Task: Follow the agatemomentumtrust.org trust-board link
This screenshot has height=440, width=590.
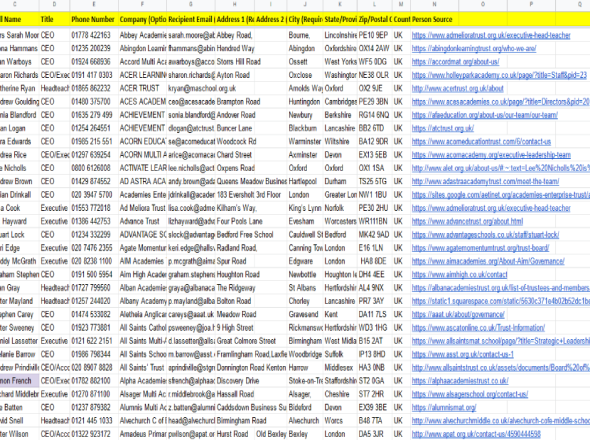Action: pyautogui.click(x=481, y=248)
